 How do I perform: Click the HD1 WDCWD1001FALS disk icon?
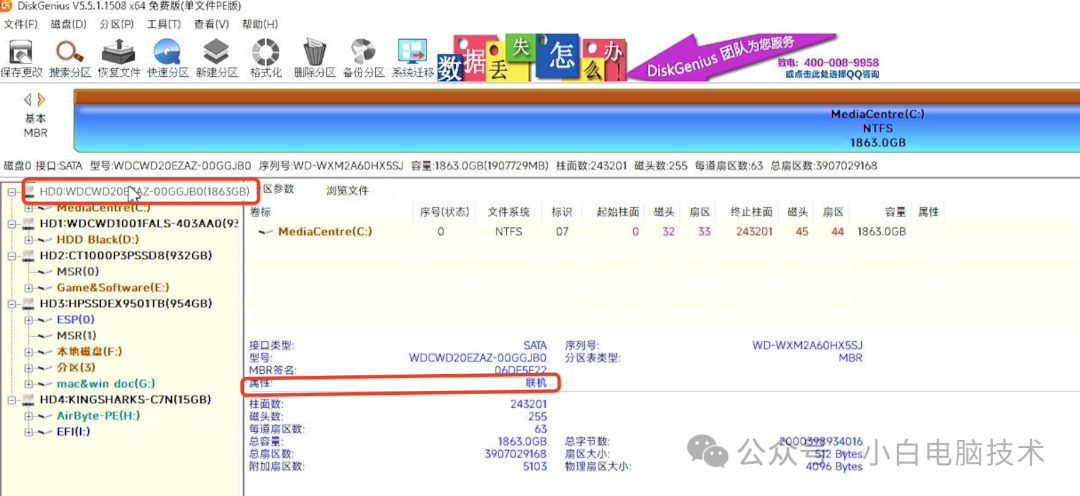28,223
